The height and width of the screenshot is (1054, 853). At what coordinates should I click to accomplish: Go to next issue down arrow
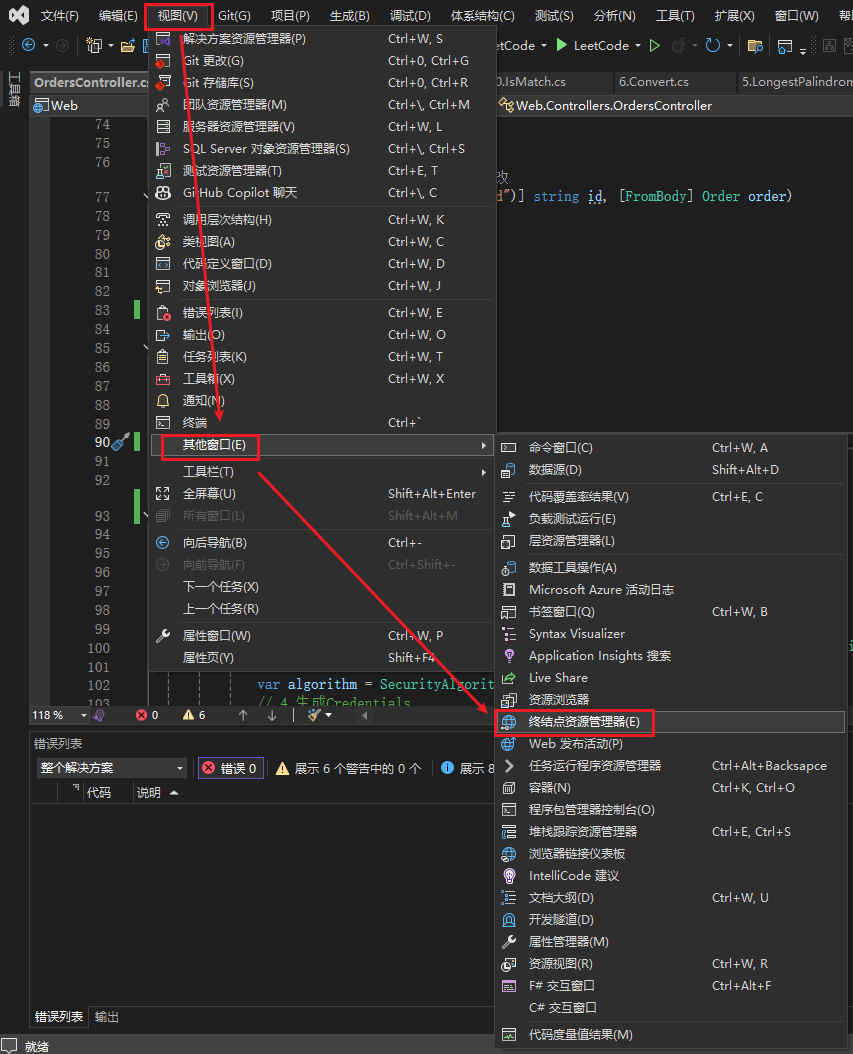[272, 715]
